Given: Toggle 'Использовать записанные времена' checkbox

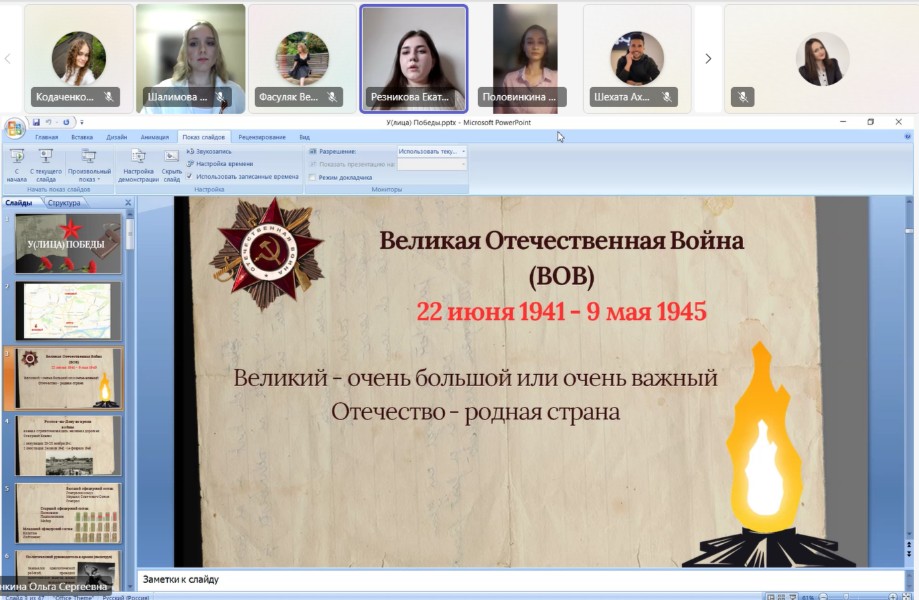Looking at the screenshot, I should point(190,176).
